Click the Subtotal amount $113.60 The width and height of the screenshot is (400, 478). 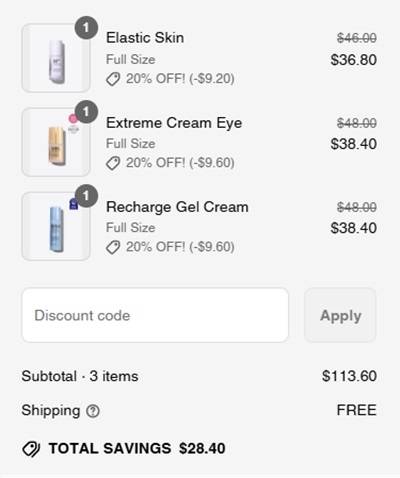(349, 376)
